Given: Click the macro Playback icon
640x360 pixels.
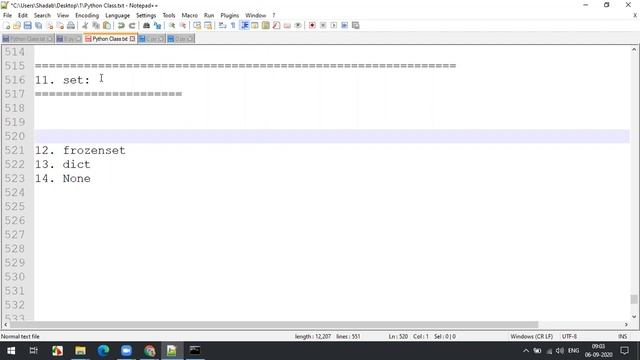Looking at the screenshot, I should (x=333, y=25).
